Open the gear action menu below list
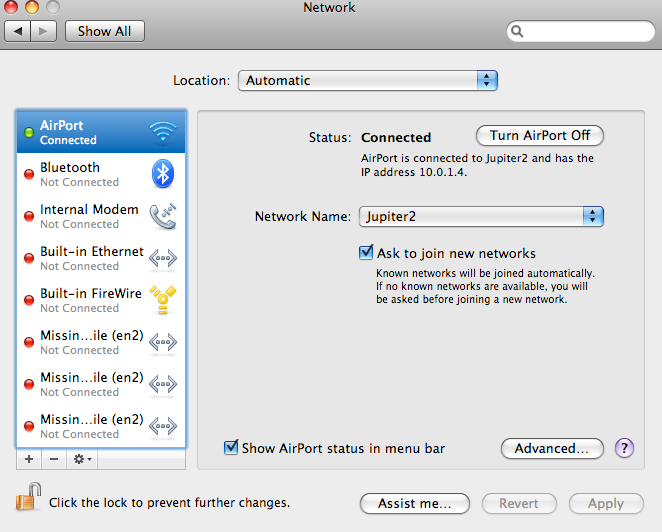Screen dimensions: 662x532 [x=83, y=459]
